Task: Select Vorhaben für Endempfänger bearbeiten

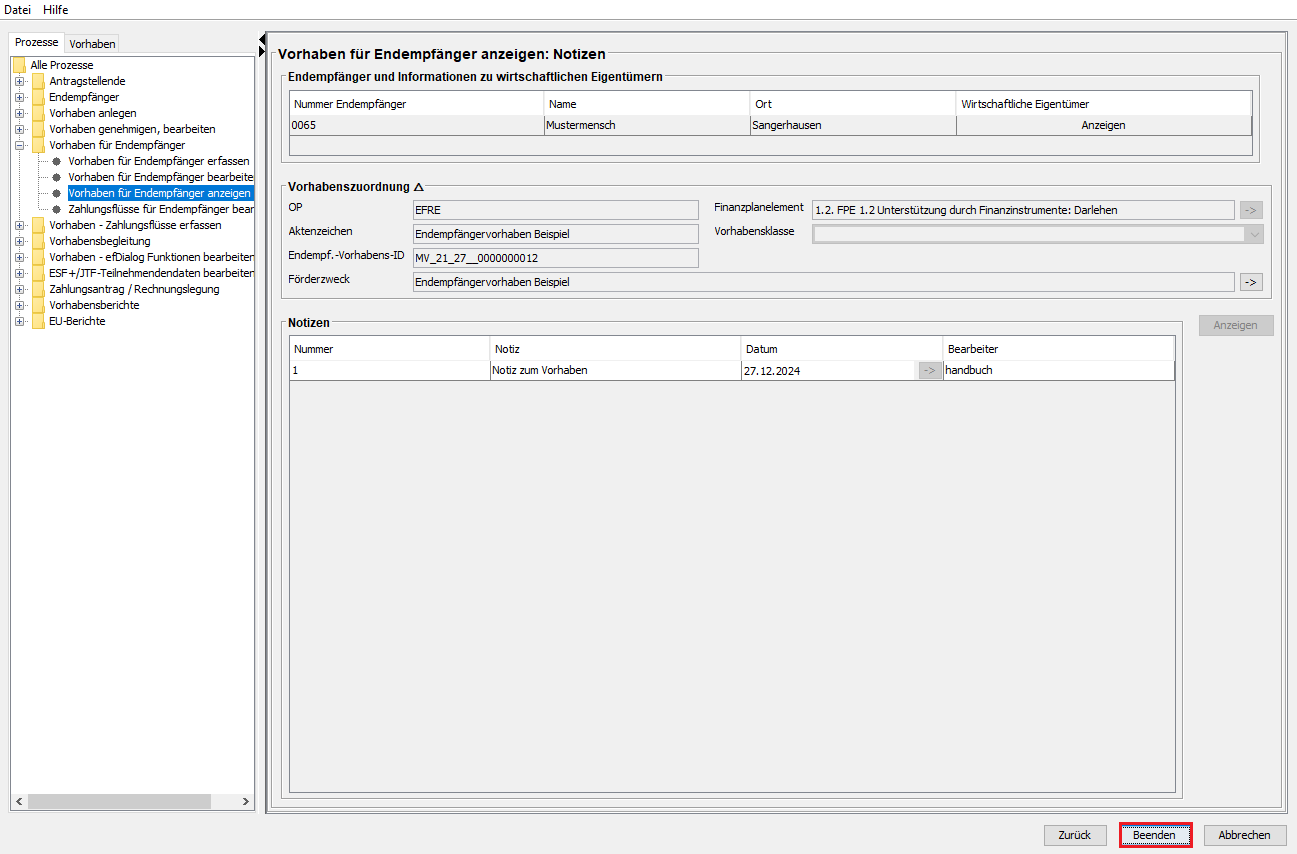Action: click(x=160, y=177)
